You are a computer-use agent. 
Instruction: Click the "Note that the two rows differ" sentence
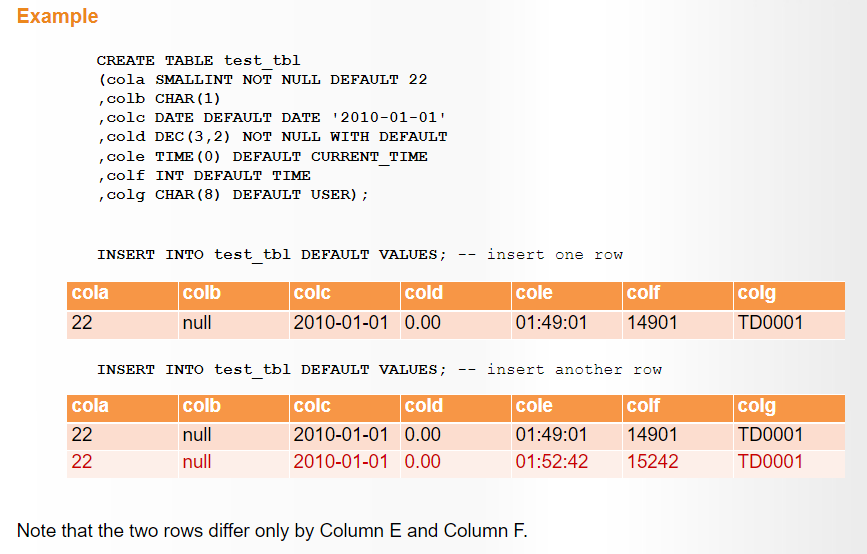coord(272,530)
